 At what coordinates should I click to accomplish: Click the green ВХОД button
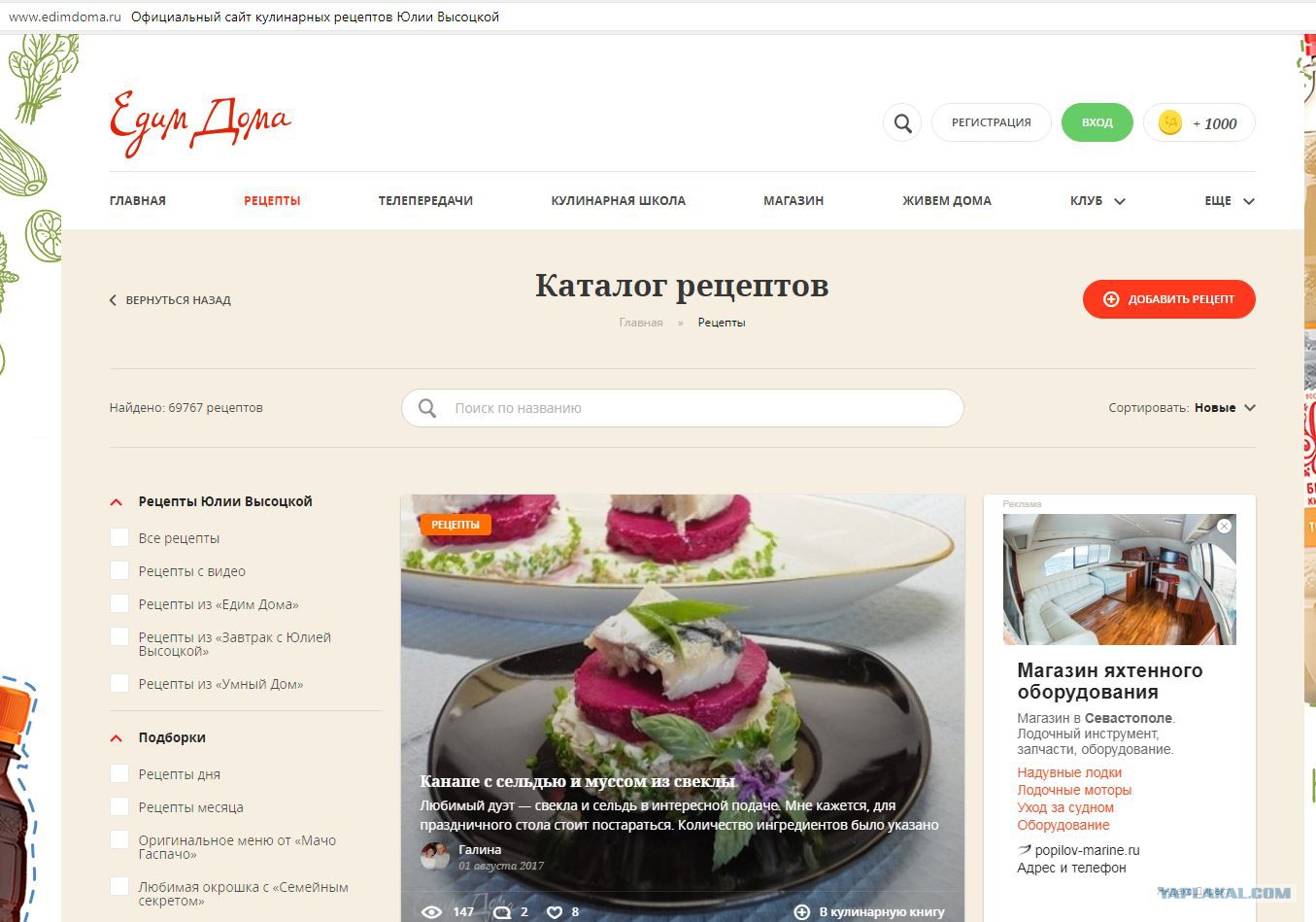[x=1097, y=122]
